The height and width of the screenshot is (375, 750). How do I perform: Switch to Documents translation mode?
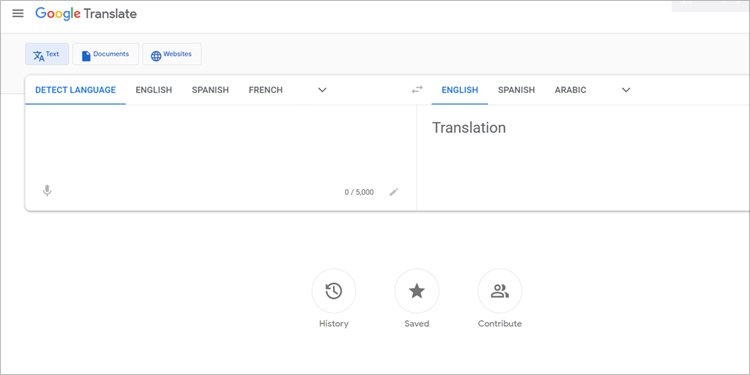[x=106, y=54]
